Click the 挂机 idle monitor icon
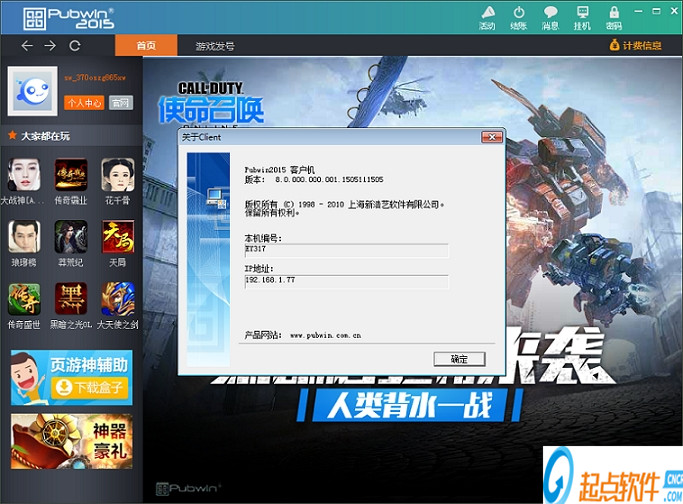This screenshot has width=683, height=504. 582,18
